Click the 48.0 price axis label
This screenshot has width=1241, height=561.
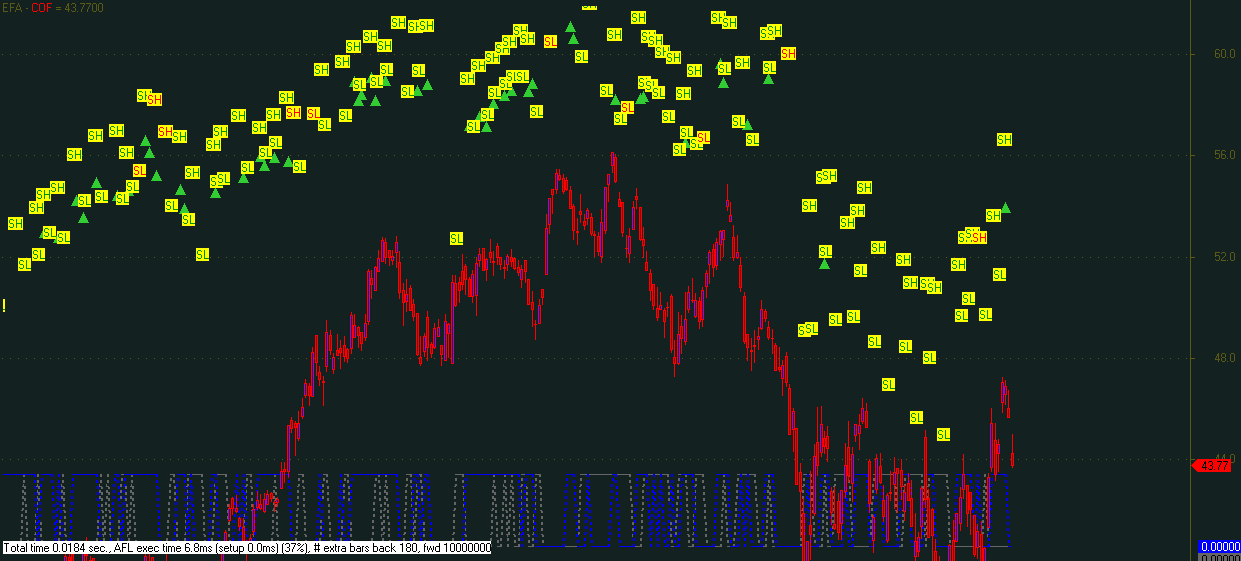pos(1225,358)
